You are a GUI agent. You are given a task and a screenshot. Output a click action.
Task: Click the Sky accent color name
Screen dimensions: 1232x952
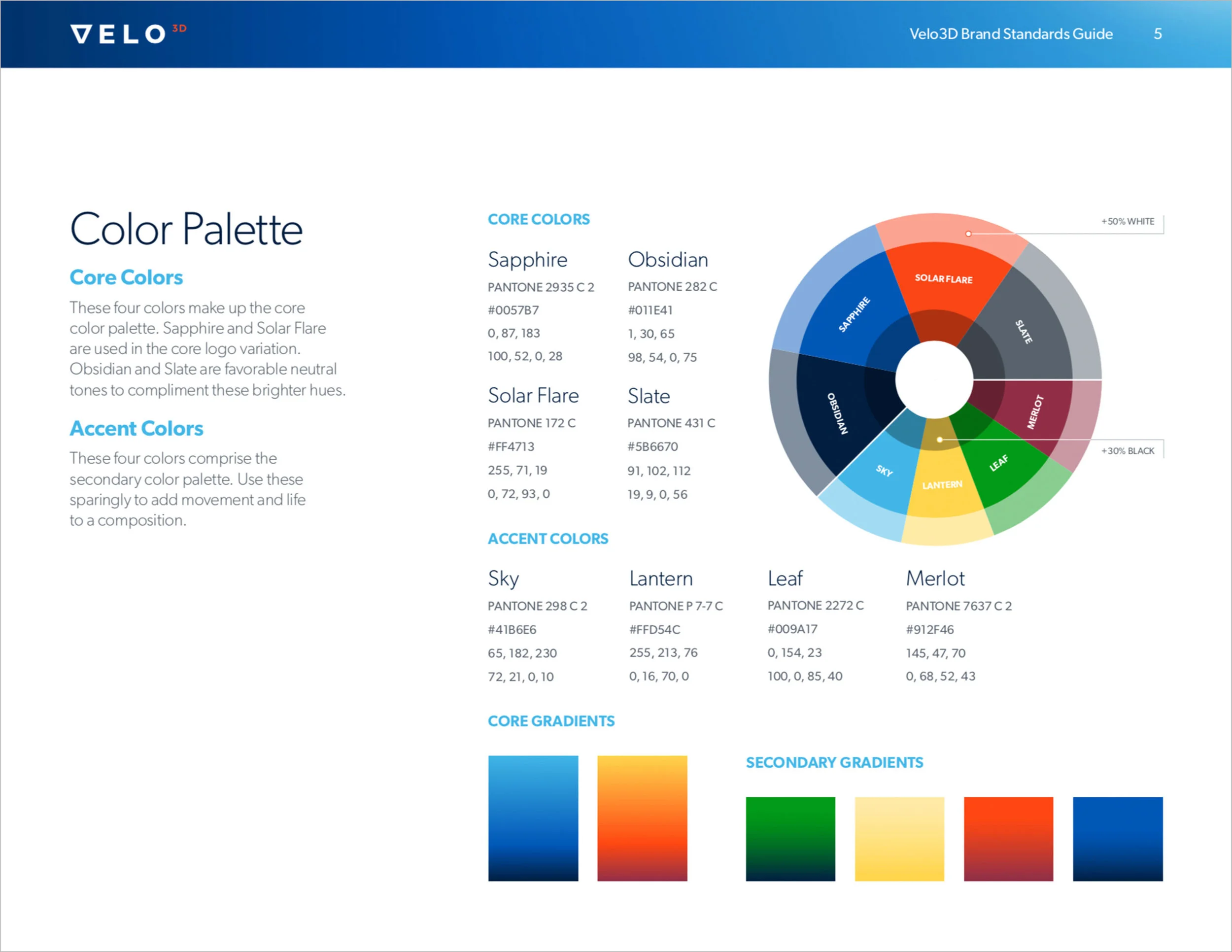[x=503, y=579]
